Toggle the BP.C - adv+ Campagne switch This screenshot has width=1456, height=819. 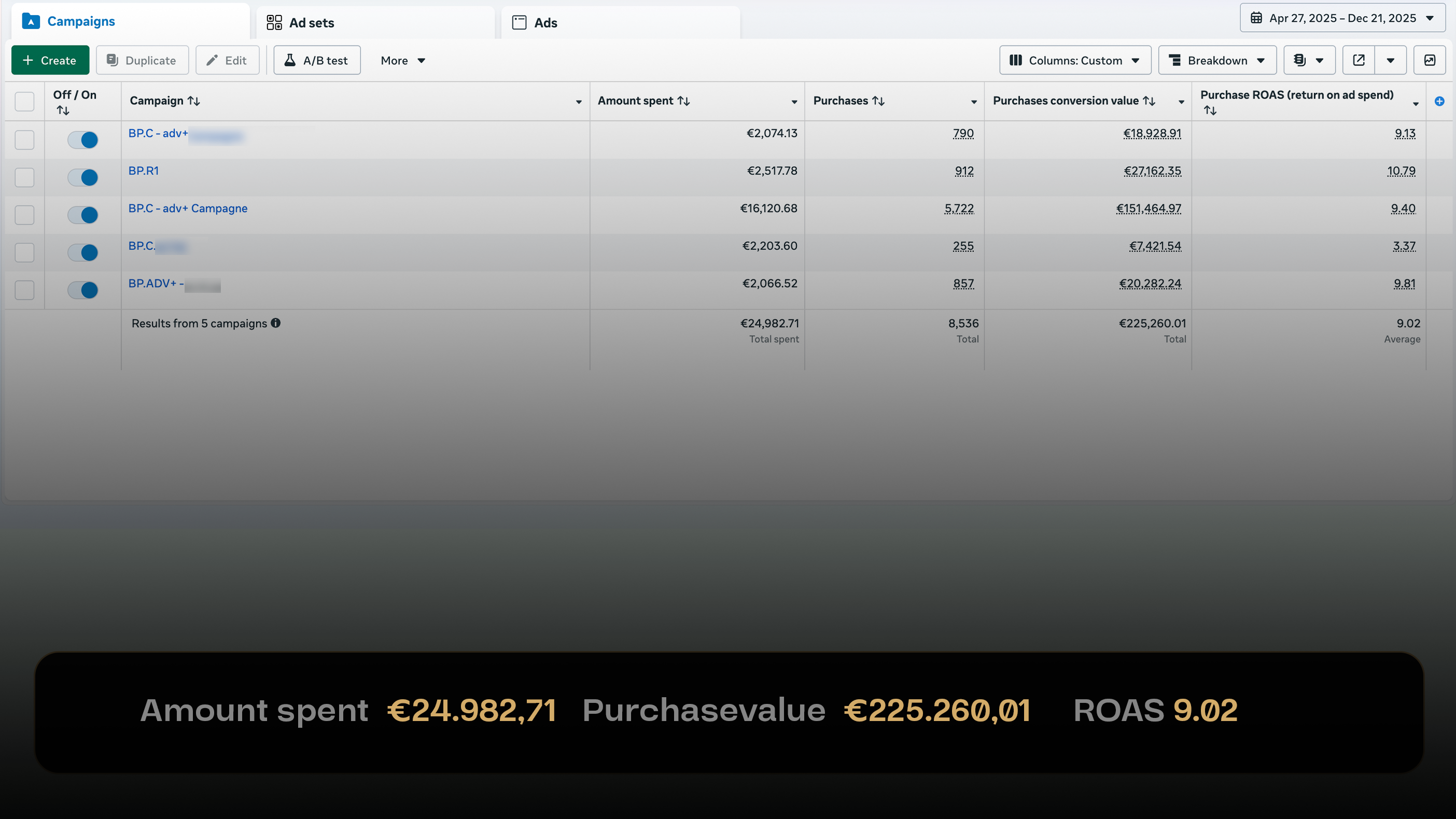click(x=82, y=215)
